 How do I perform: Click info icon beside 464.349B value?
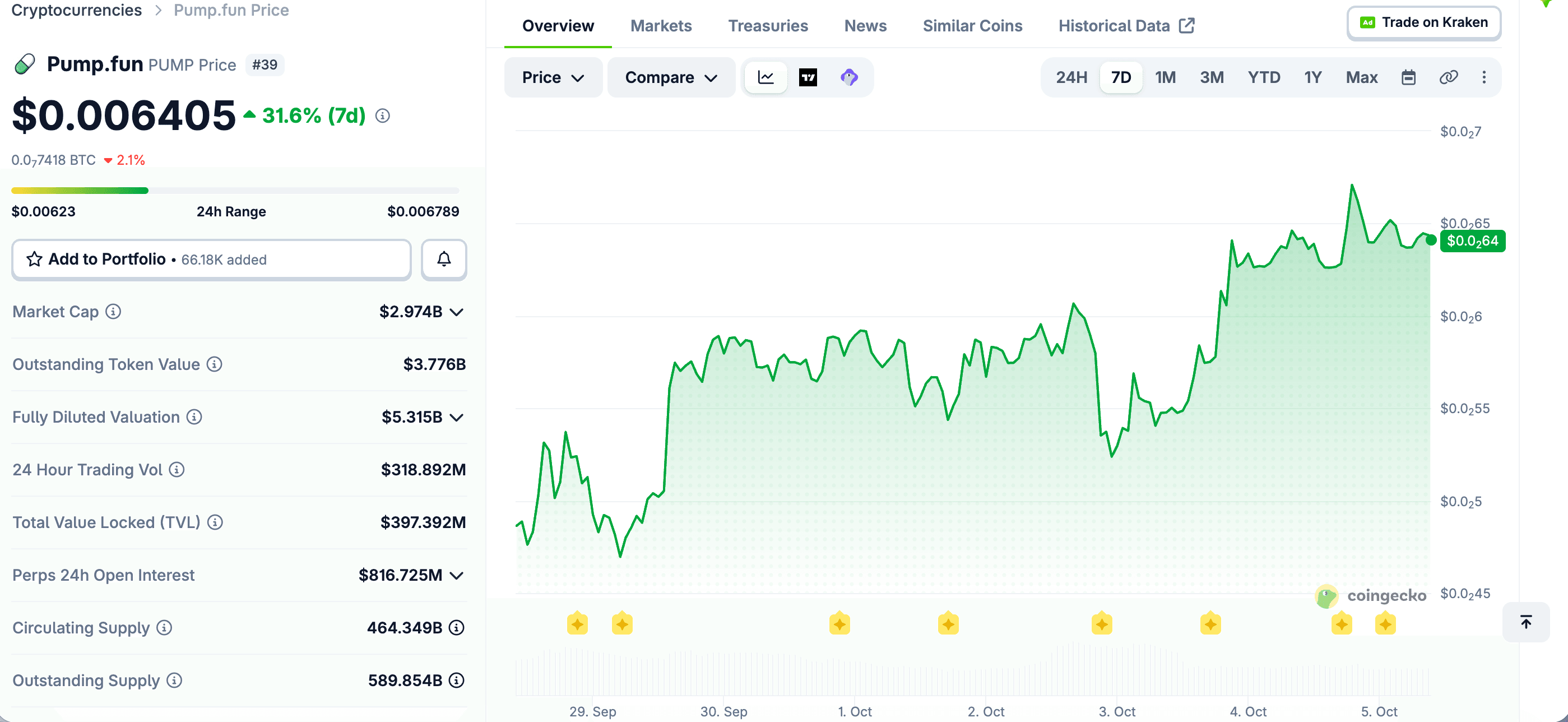tap(457, 628)
